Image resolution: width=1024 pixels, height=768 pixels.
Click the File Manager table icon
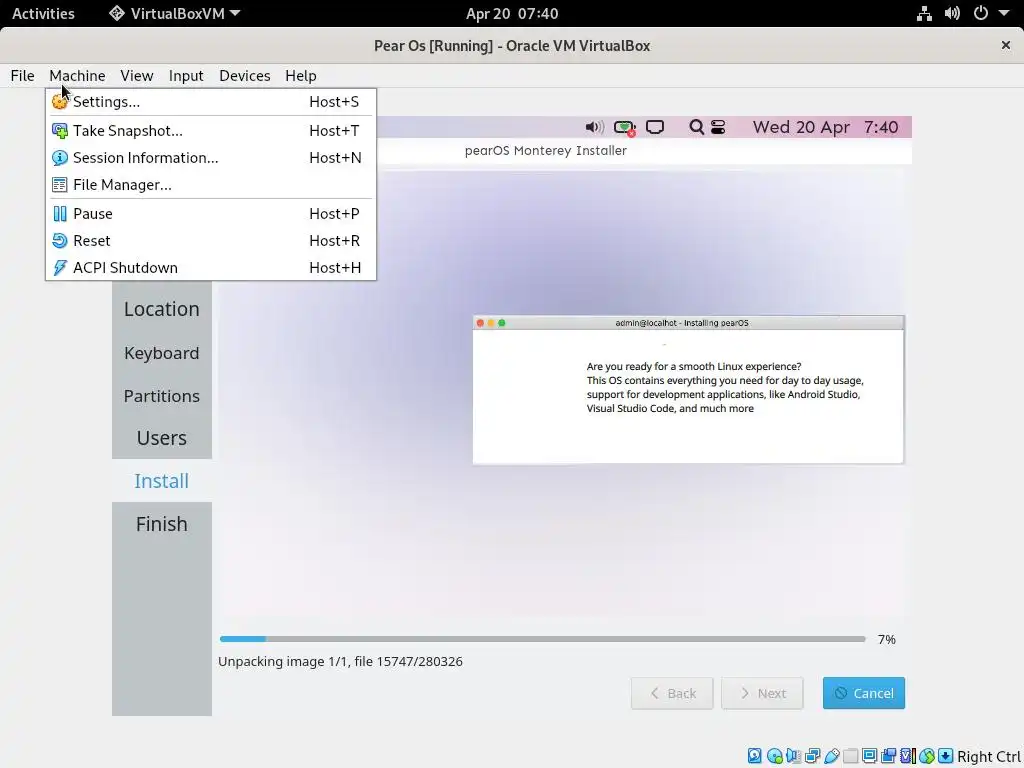(59, 185)
